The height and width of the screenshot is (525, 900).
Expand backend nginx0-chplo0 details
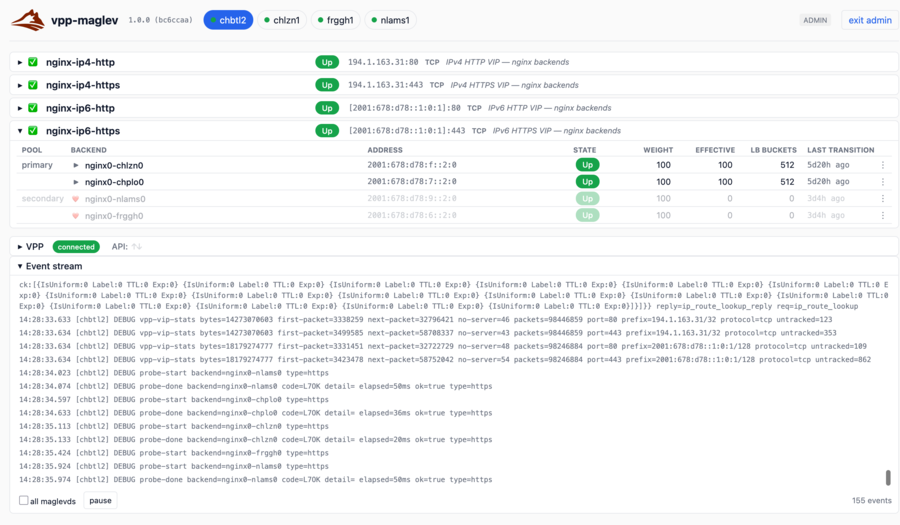(x=76, y=182)
